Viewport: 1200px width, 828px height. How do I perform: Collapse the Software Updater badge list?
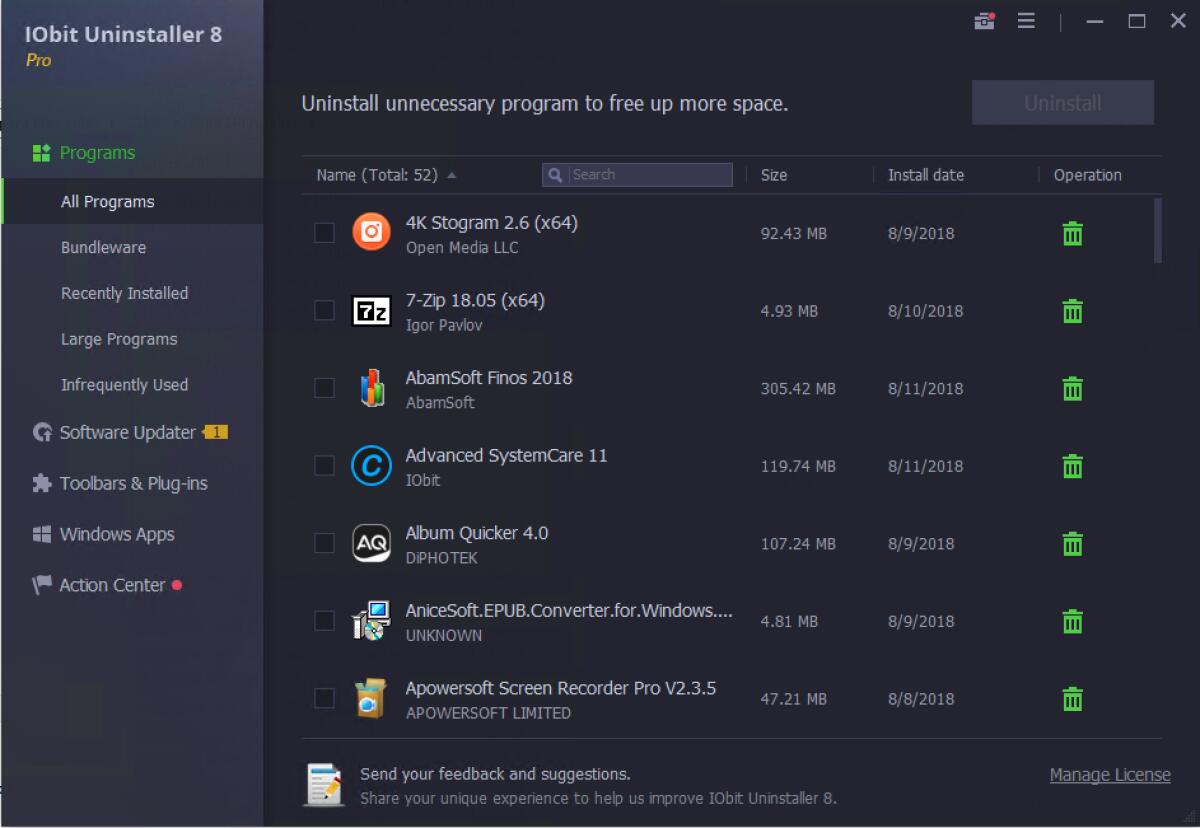(x=216, y=432)
